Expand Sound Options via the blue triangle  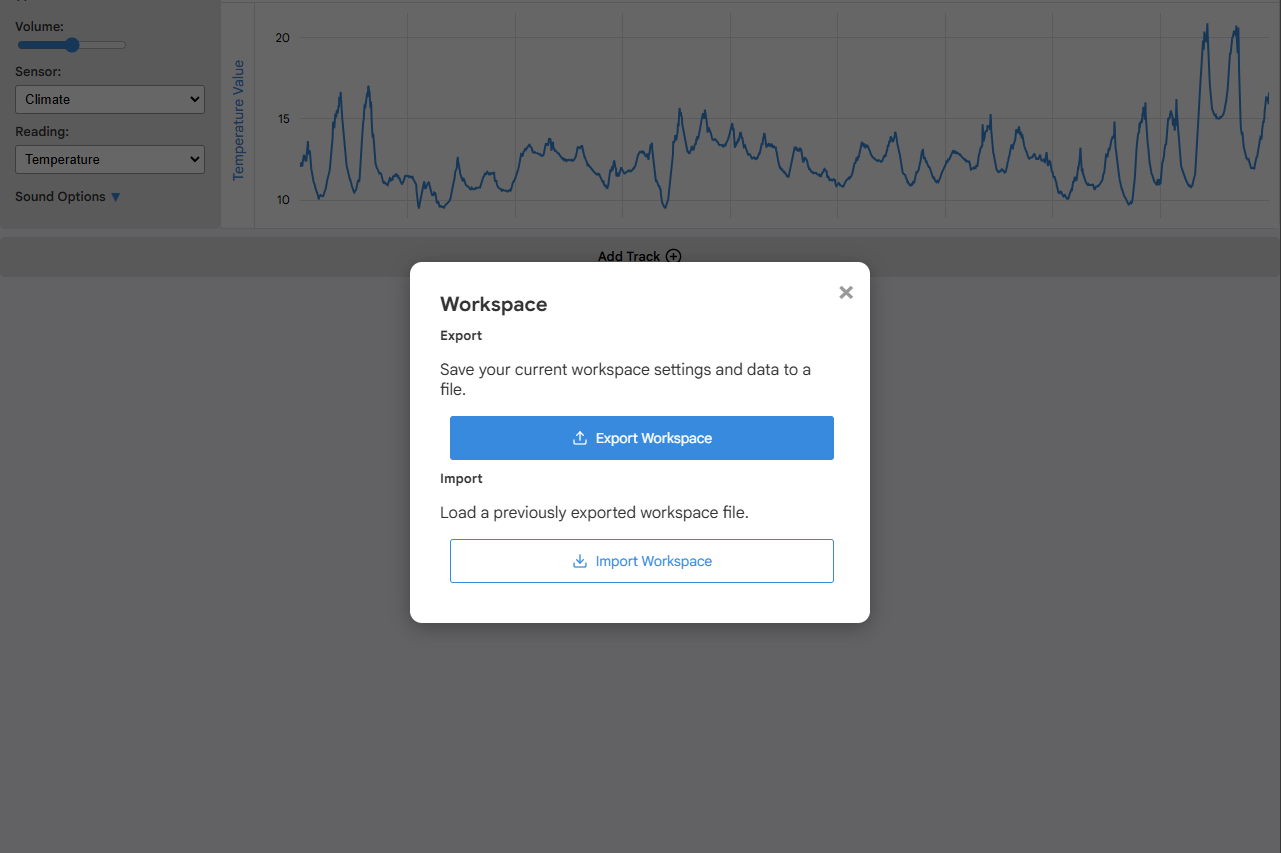115,197
